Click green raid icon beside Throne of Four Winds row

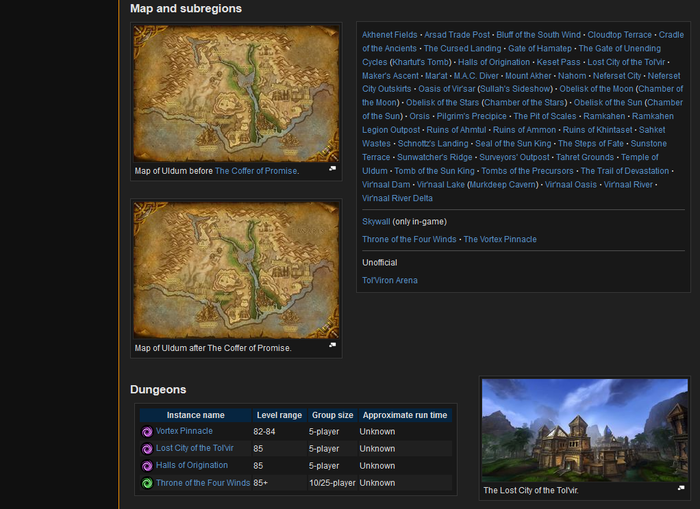(x=147, y=483)
